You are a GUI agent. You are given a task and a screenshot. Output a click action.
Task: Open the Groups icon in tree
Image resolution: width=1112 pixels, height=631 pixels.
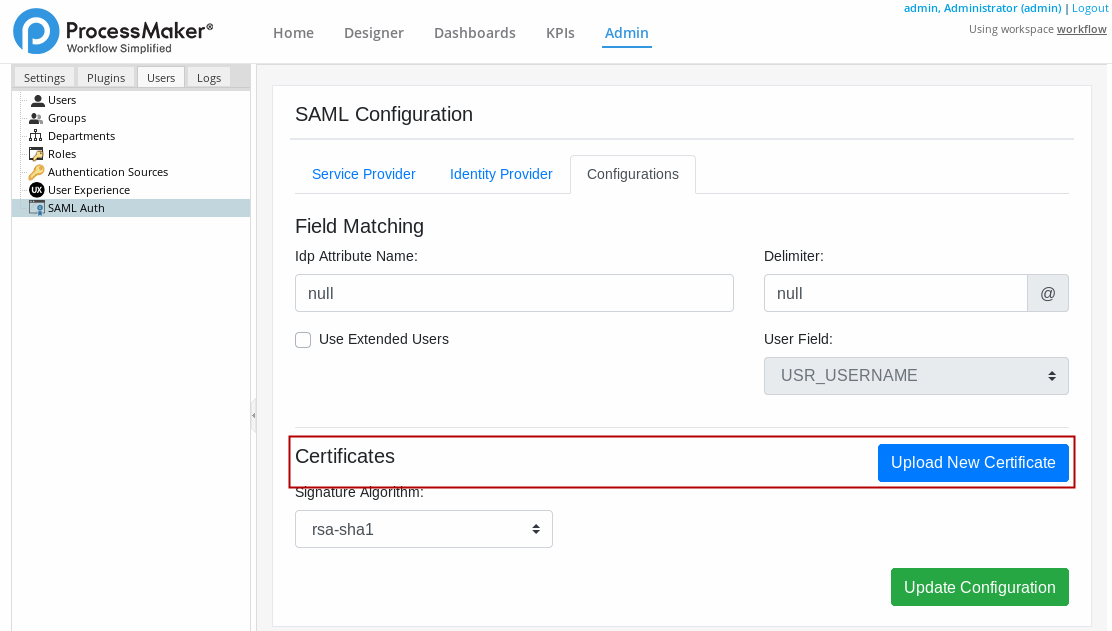[37, 118]
